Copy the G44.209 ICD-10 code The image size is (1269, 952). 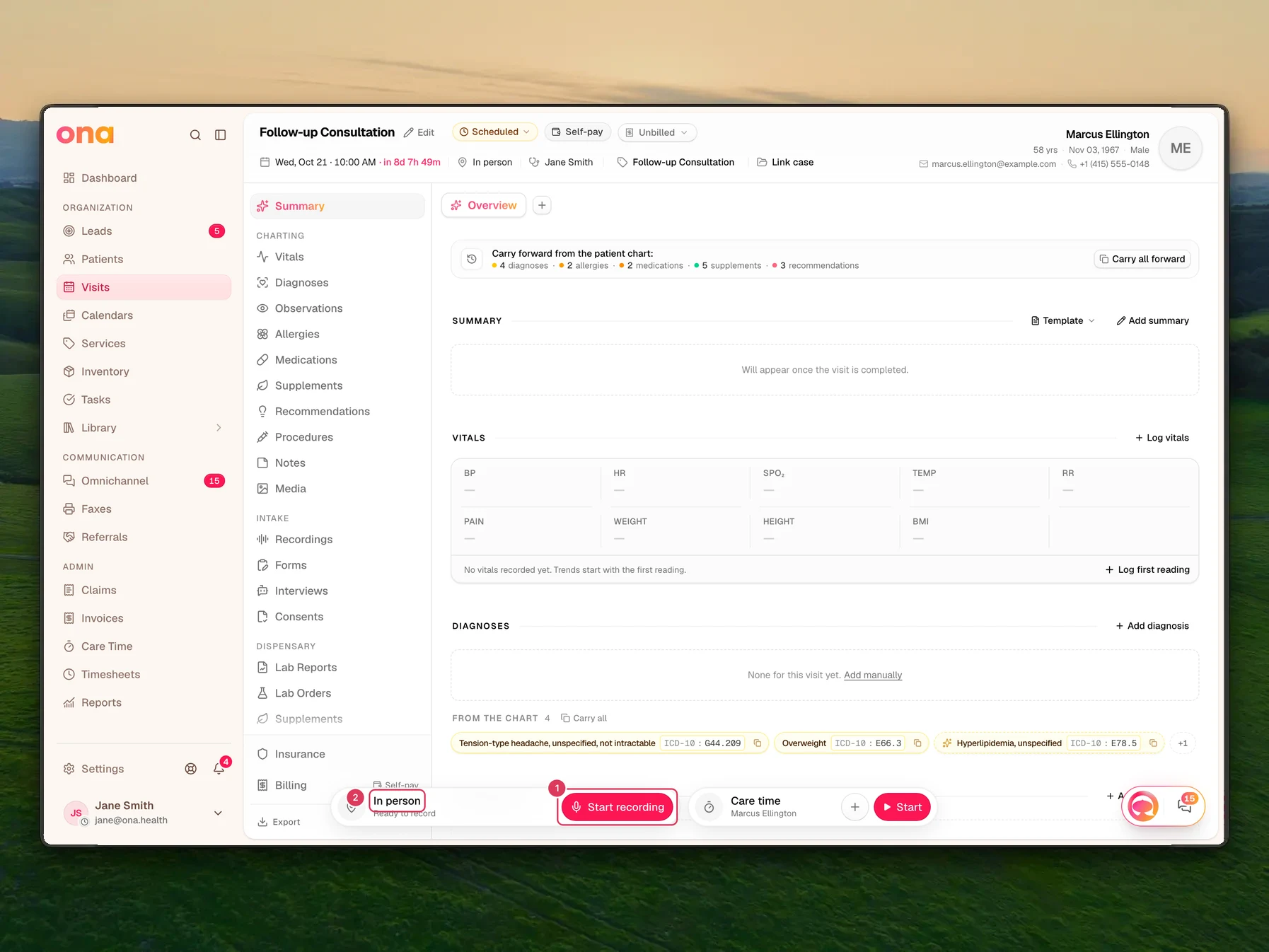coord(758,743)
